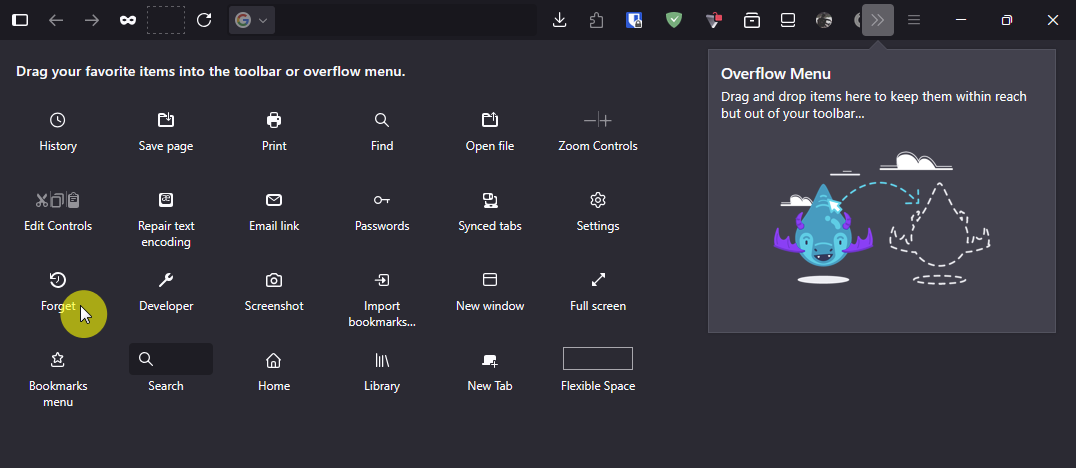1076x468 pixels.
Task: Click the History clock icon
Action: pos(58,121)
